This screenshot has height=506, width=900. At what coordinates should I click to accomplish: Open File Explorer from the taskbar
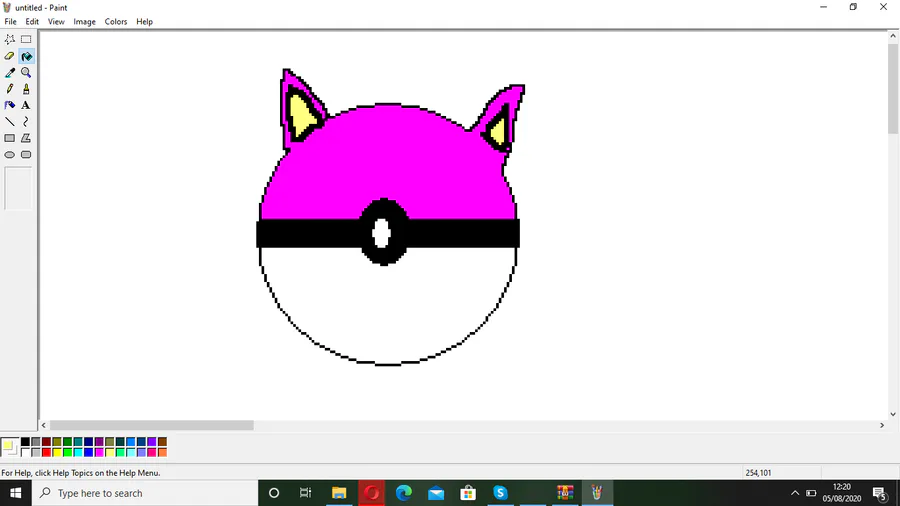(339, 493)
